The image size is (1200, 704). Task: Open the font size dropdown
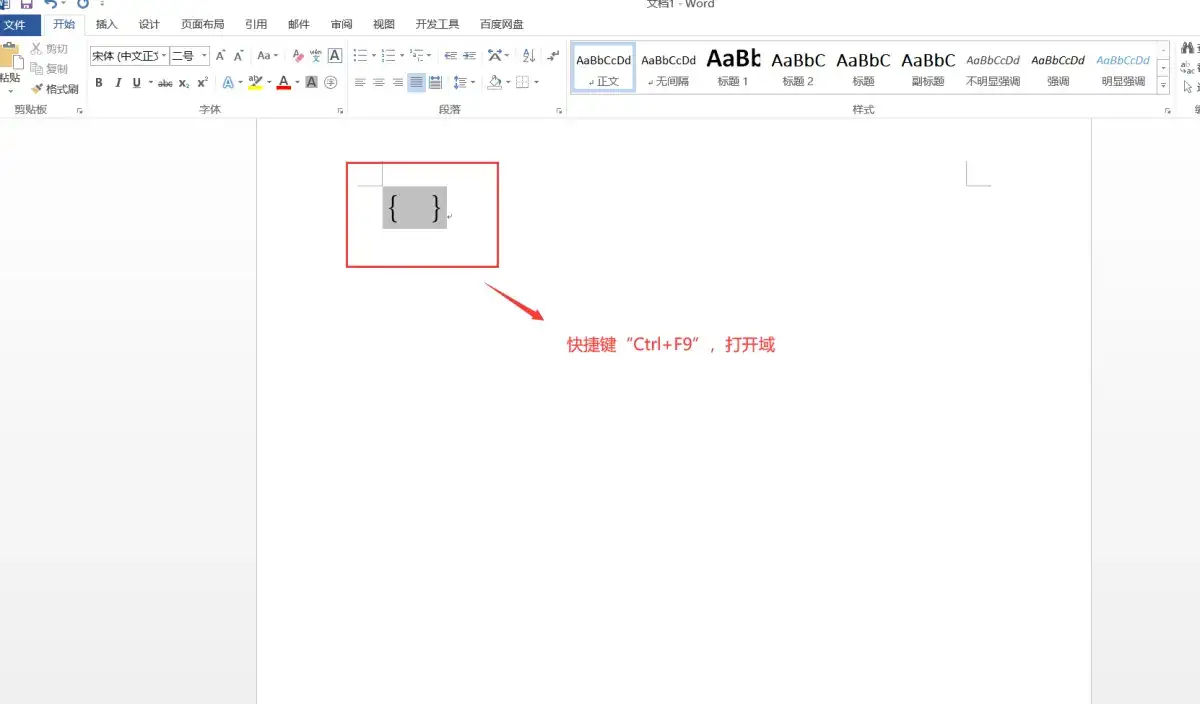(205, 55)
